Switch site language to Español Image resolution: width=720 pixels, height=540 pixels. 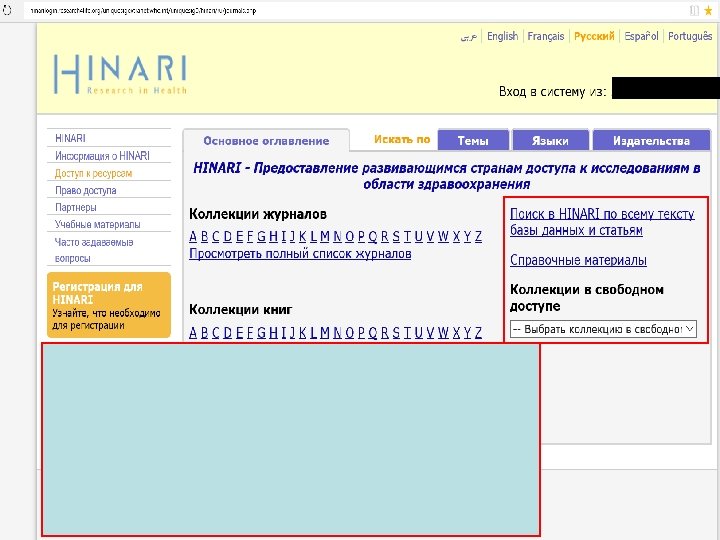pyautogui.click(x=641, y=36)
